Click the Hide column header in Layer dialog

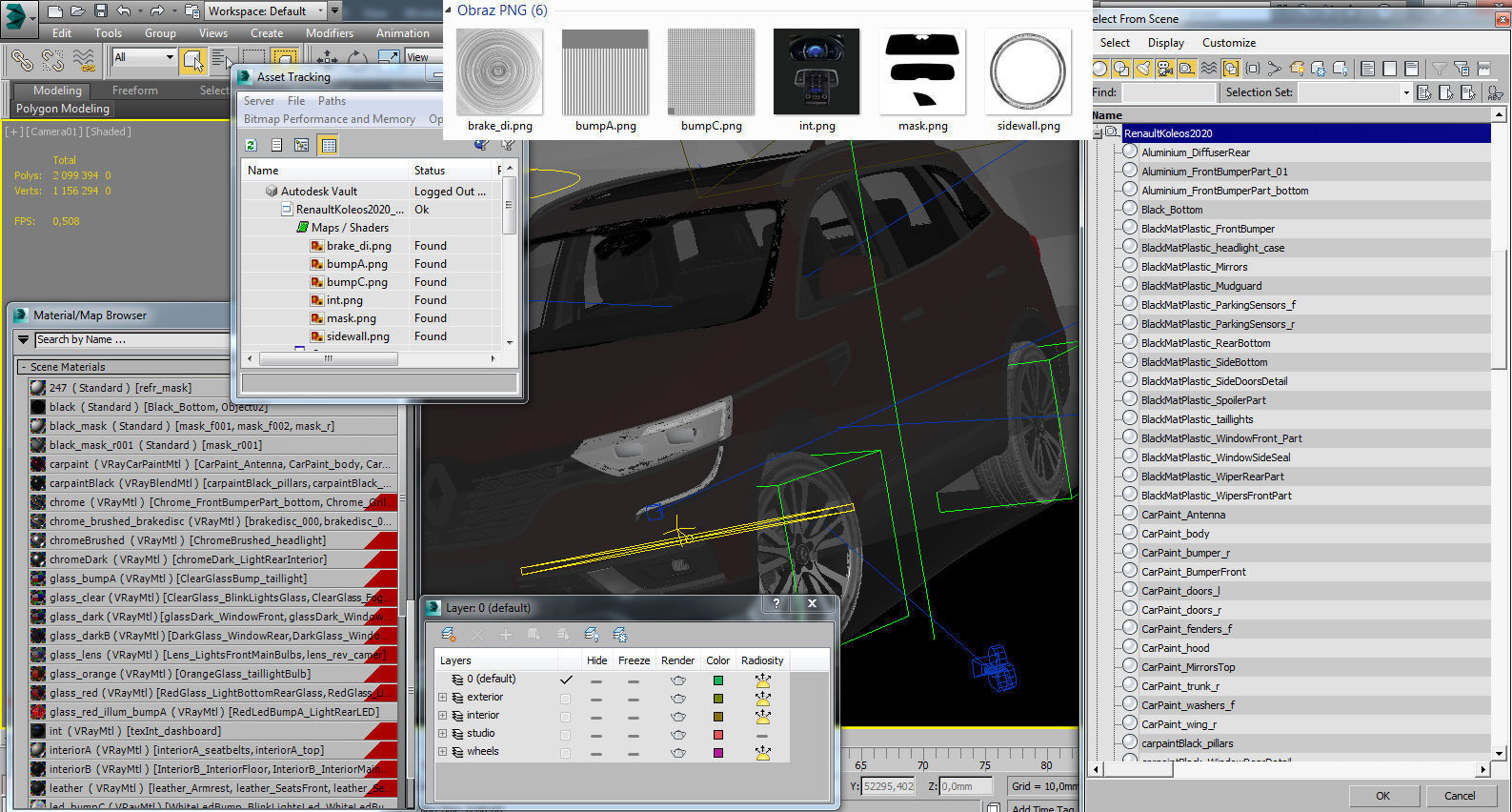(597, 660)
